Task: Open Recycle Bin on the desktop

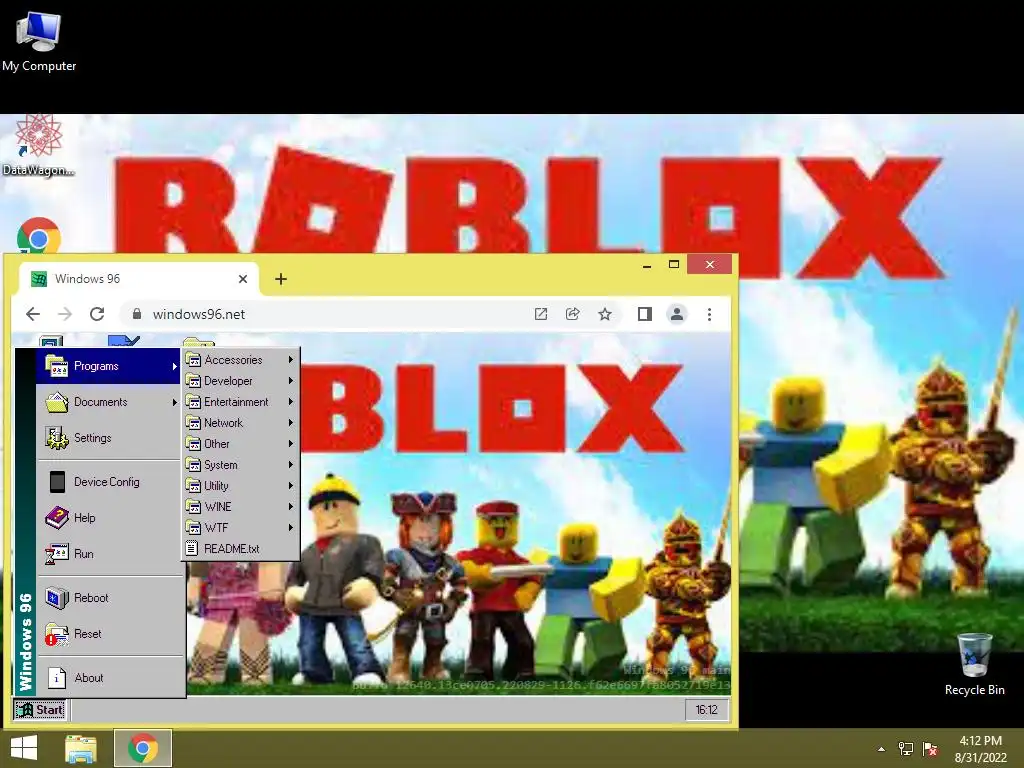Action: [974, 664]
